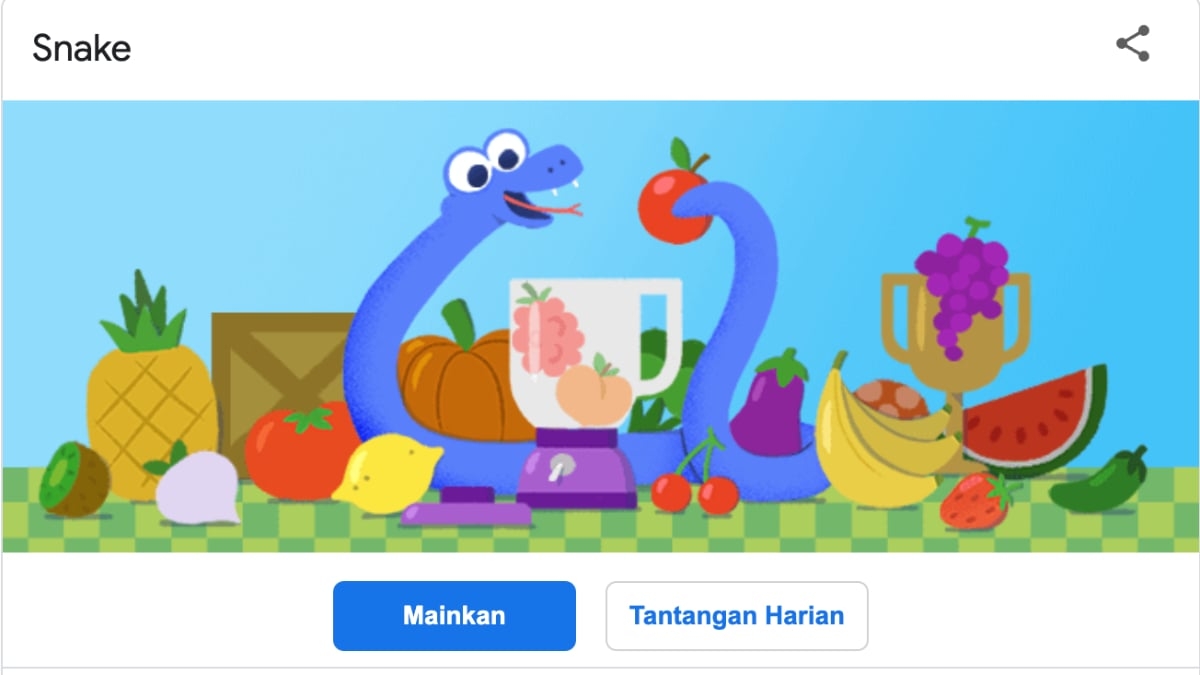Click the red apple held by snake
Screen dimensions: 1200x675
pos(674,199)
